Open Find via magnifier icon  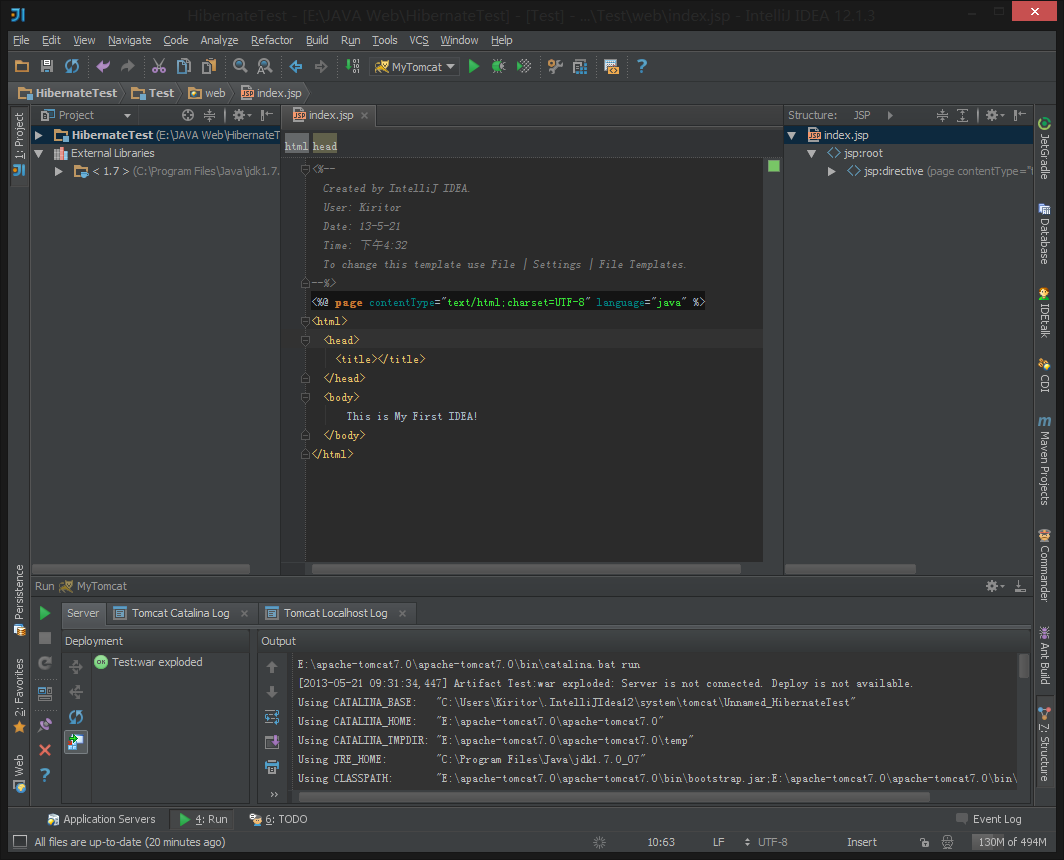pos(240,67)
